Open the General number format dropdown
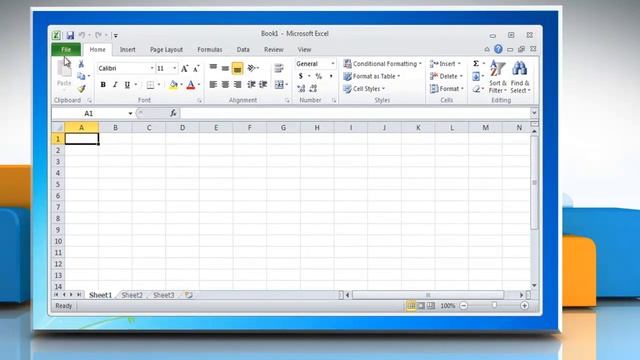This screenshot has width=640, height=360. coord(333,64)
